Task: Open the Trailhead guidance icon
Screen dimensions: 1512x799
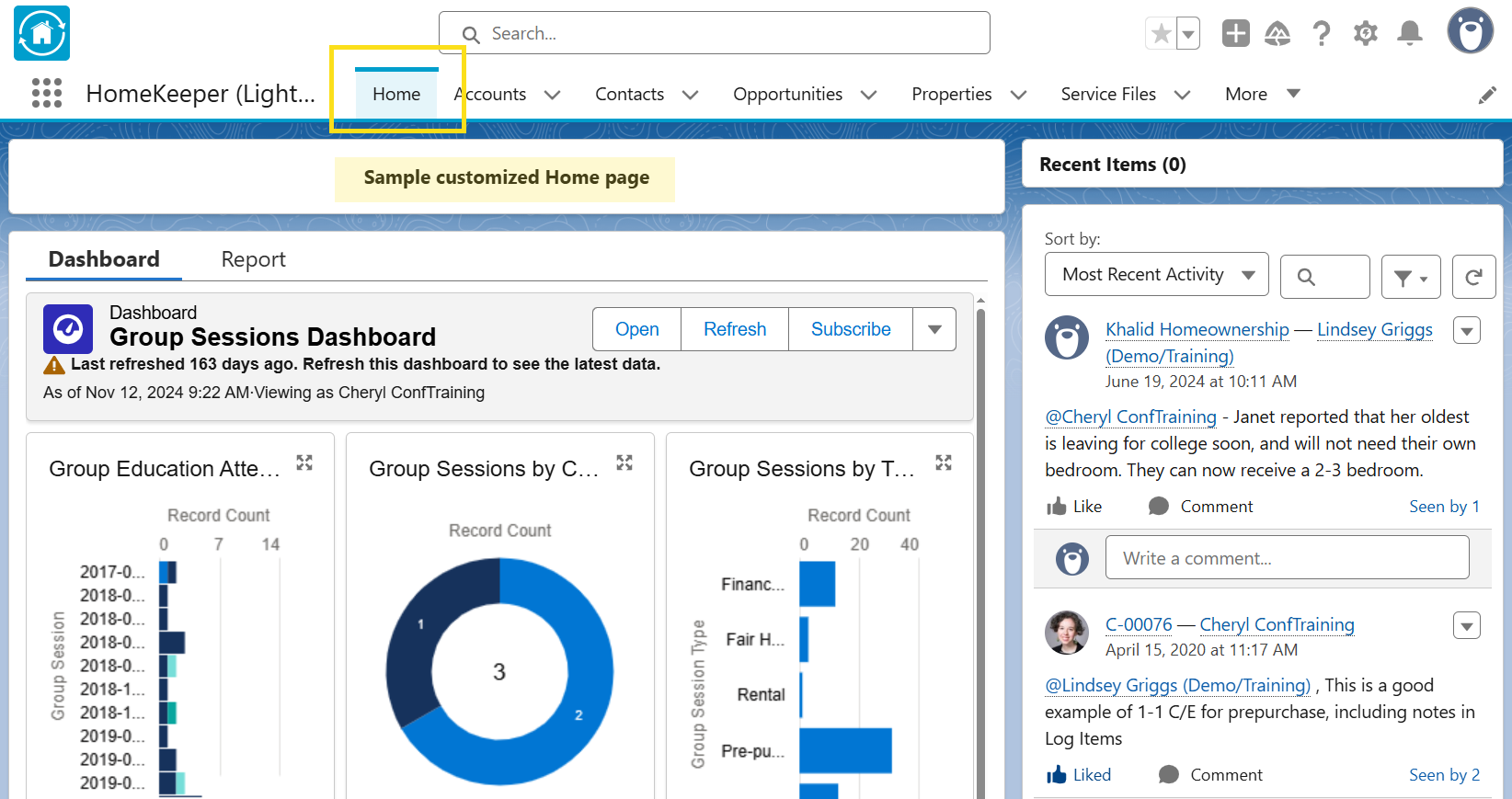Action: click(1277, 34)
